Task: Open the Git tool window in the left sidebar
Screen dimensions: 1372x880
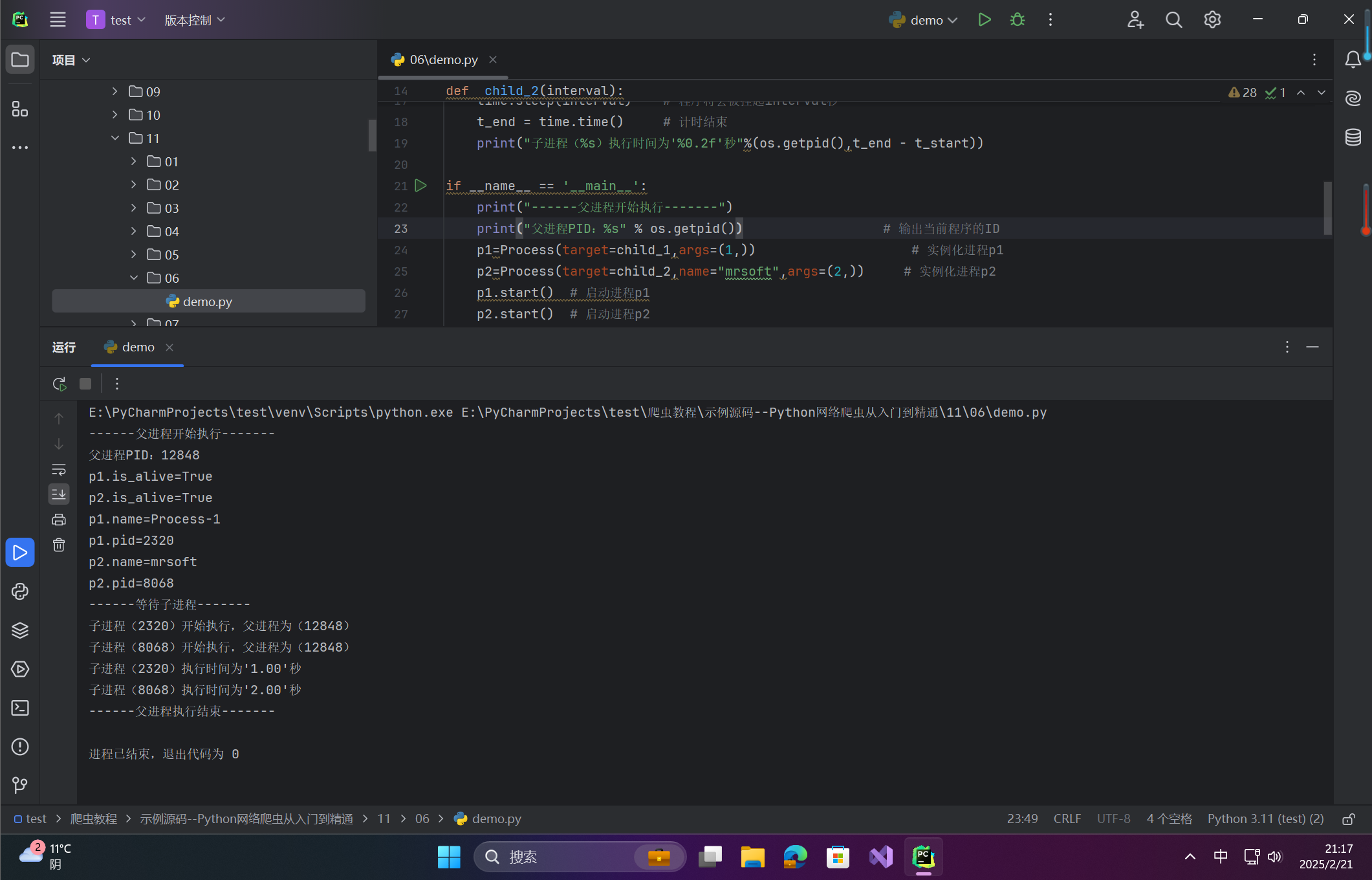Action: click(x=20, y=786)
